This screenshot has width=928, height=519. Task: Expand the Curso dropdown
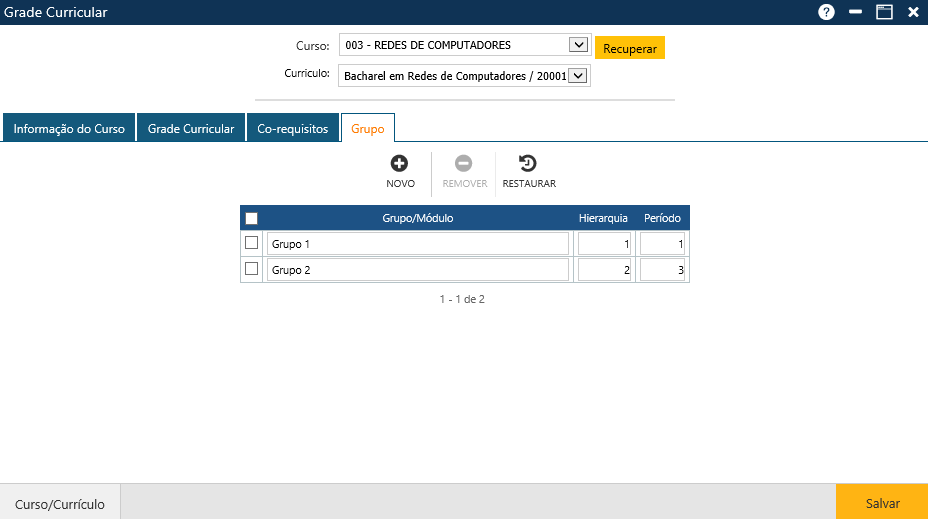(x=577, y=45)
